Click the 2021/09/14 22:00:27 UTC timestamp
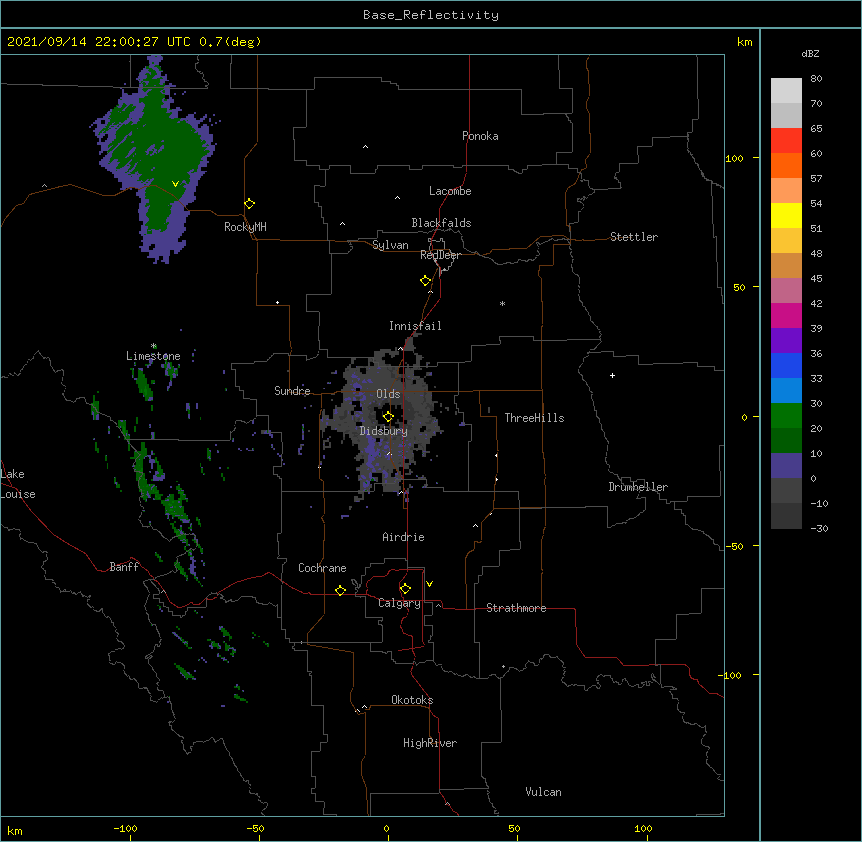The width and height of the screenshot is (862, 842). (x=98, y=42)
